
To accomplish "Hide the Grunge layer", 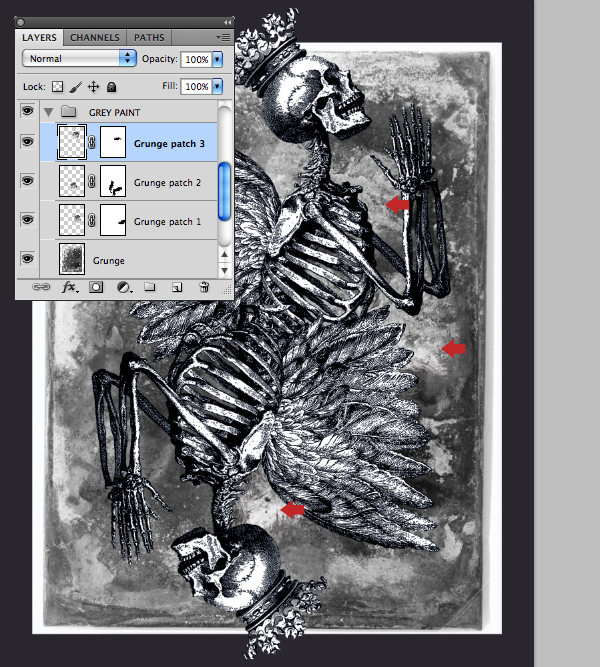I will (x=28, y=259).
